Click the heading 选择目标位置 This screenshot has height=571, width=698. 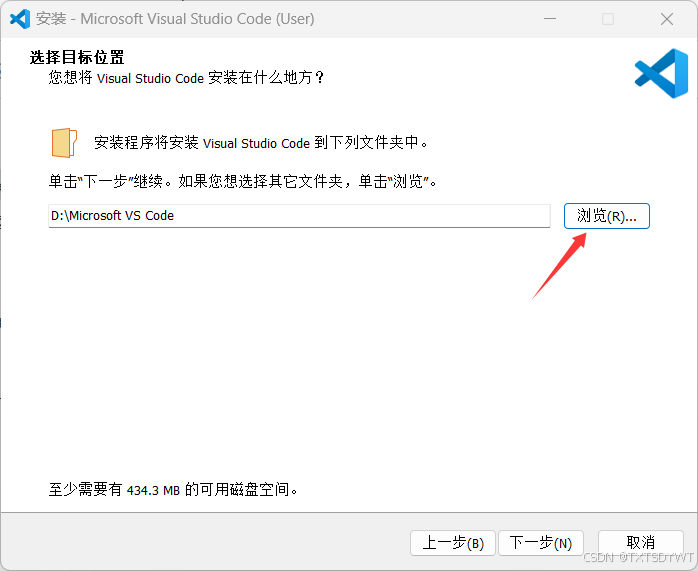(77, 57)
